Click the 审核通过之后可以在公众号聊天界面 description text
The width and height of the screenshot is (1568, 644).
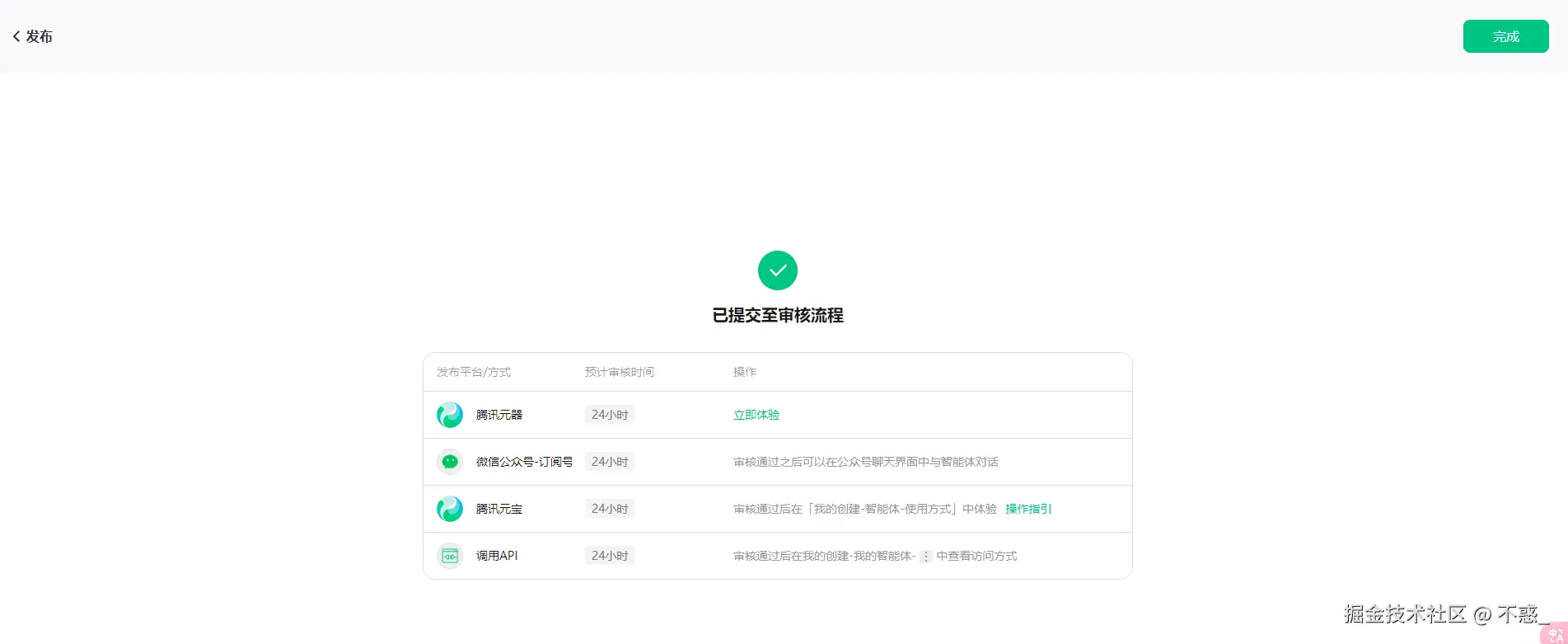[866, 462]
